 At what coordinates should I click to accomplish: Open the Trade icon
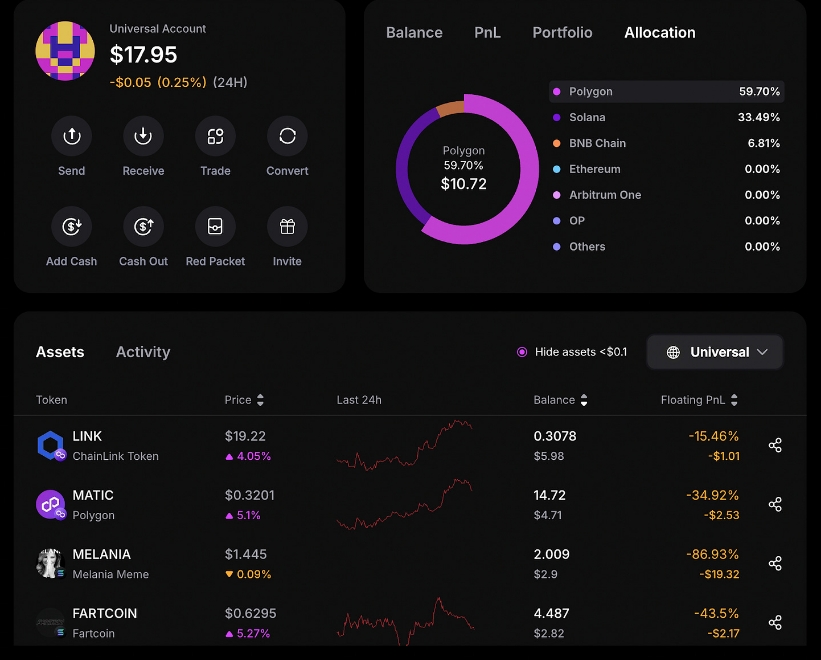point(215,136)
